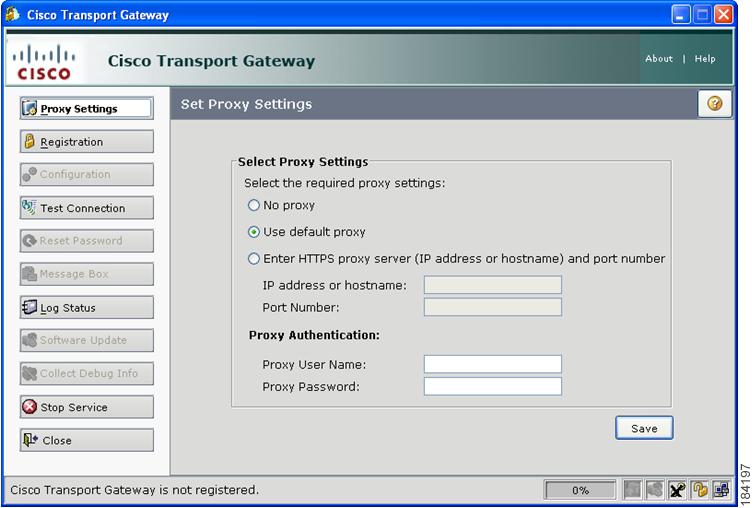Open the About link in header
This screenshot has height=508, width=755.
pos(659,59)
